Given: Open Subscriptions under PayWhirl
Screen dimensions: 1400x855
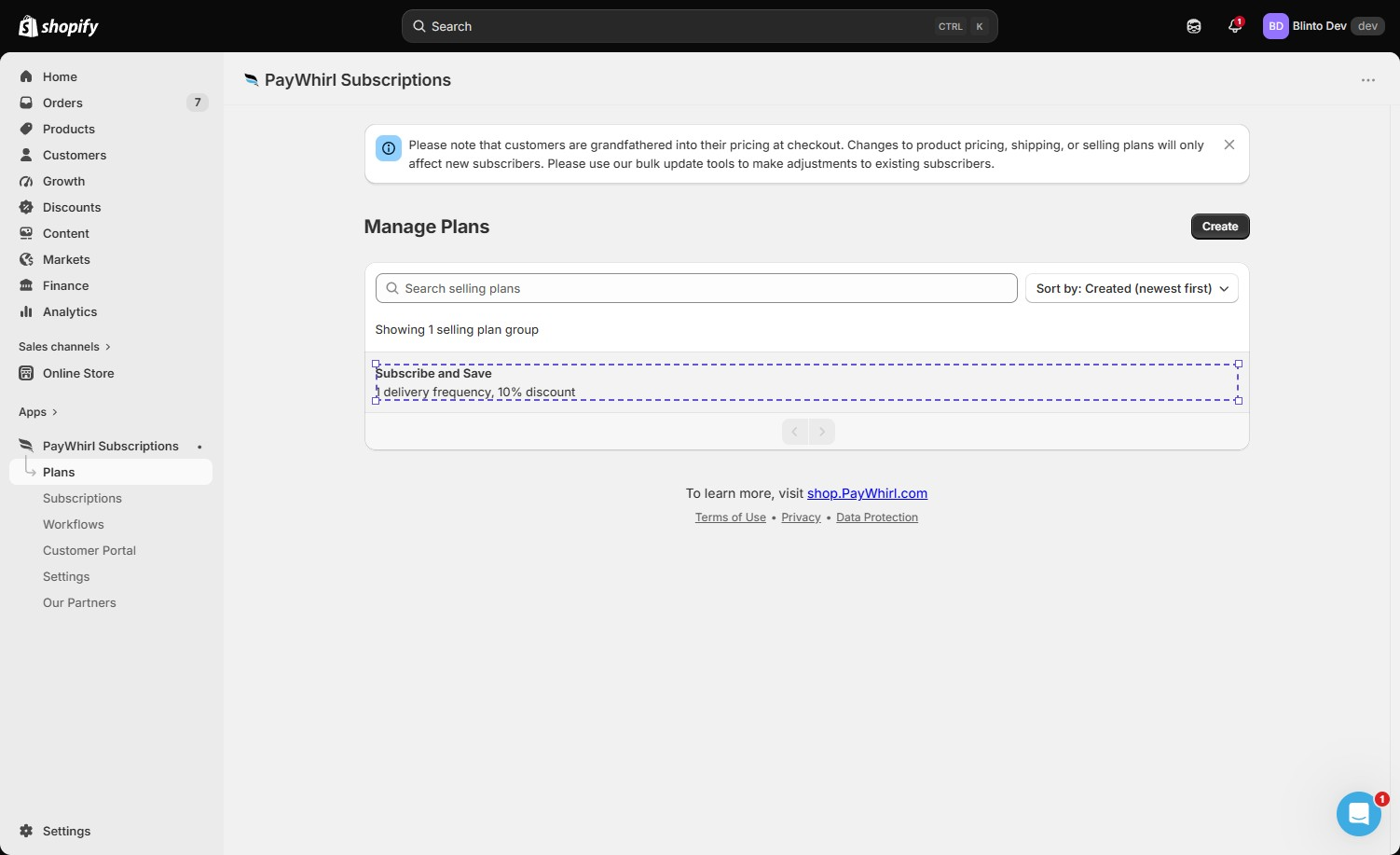Looking at the screenshot, I should (82, 498).
